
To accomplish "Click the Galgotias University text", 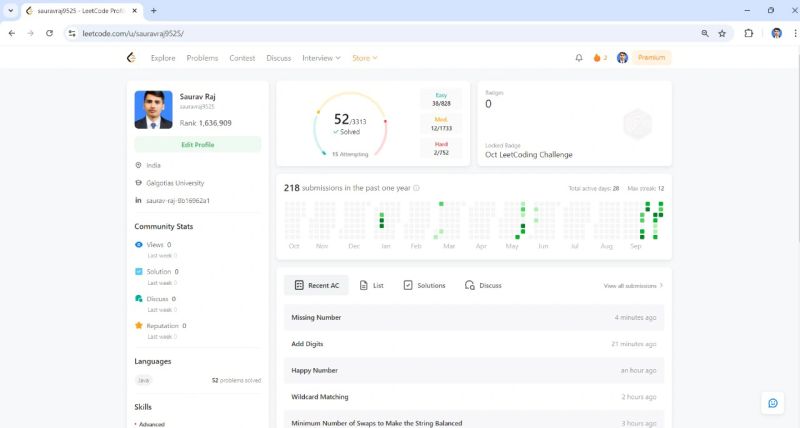I will [175, 183].
